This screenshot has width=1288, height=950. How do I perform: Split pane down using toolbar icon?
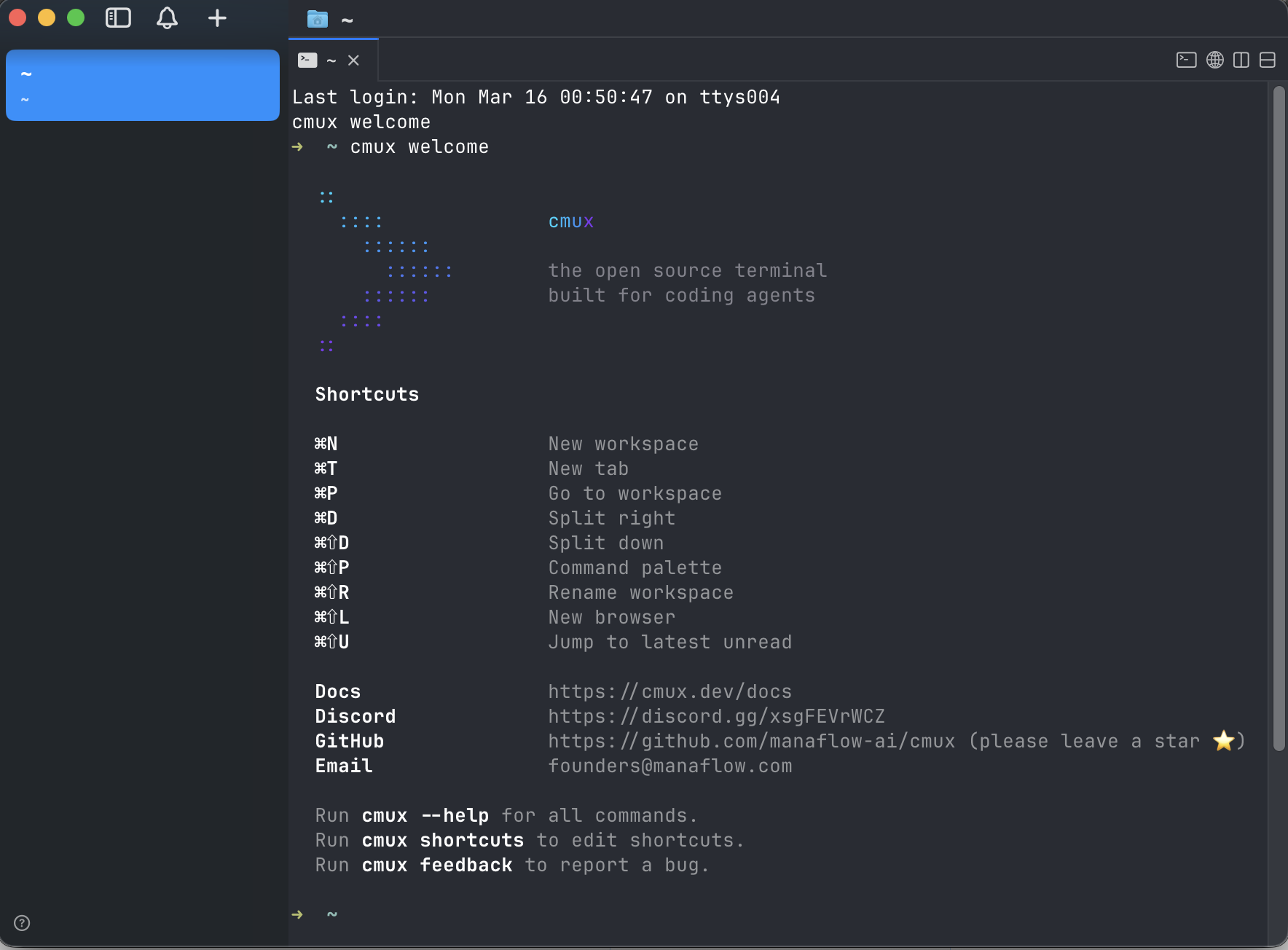click(1268, 60)
